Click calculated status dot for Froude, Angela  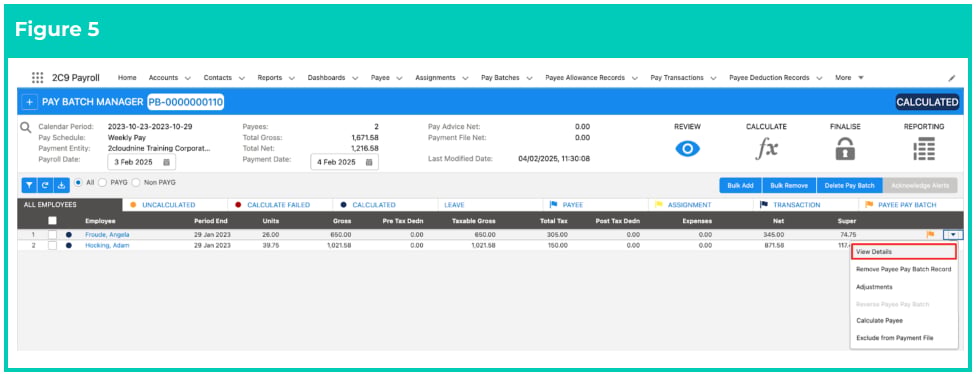tap(69, 235)
